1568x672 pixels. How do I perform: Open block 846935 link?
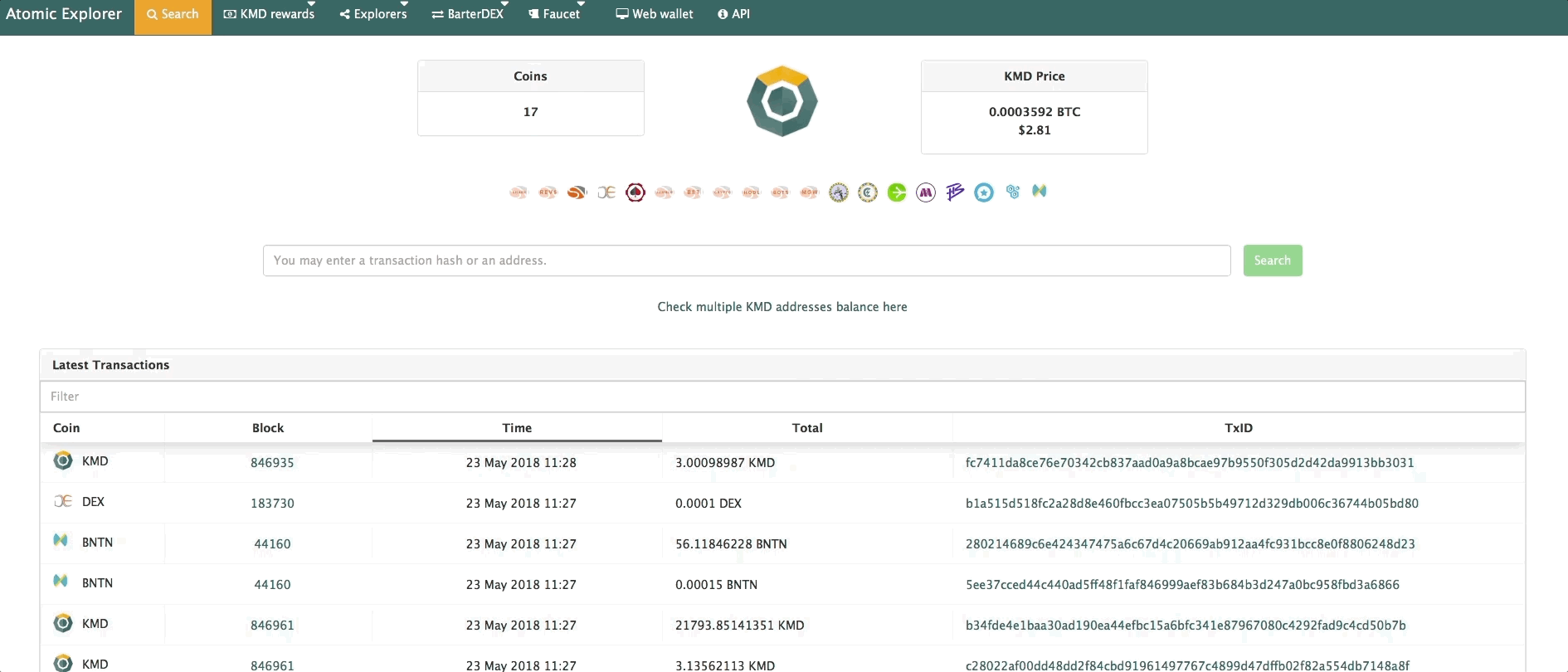272,463
